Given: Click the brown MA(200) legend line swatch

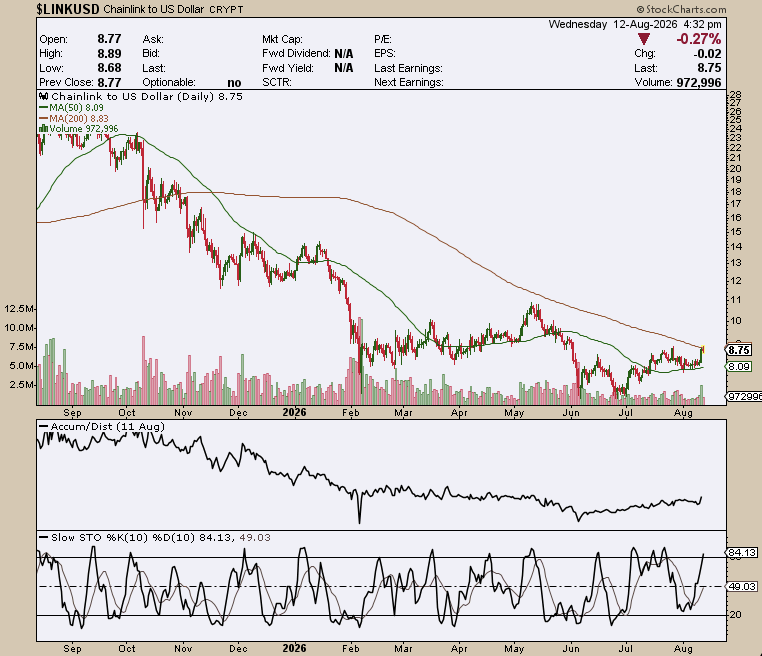Looking at the screenshot, I should pos(43,118).
